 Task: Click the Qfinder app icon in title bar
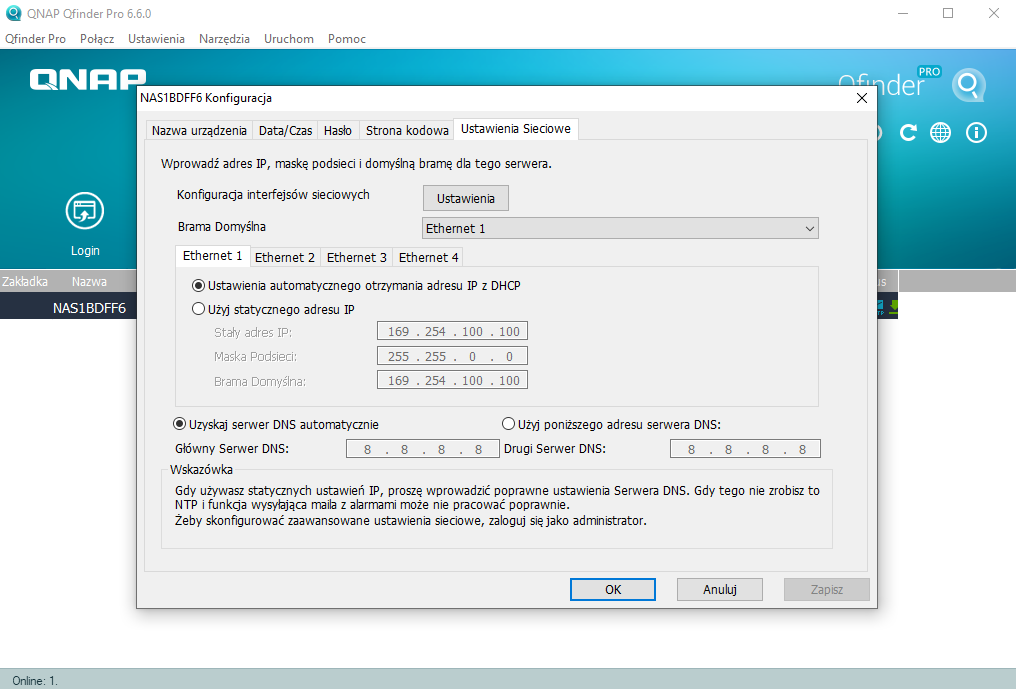[x=13, y=13]
